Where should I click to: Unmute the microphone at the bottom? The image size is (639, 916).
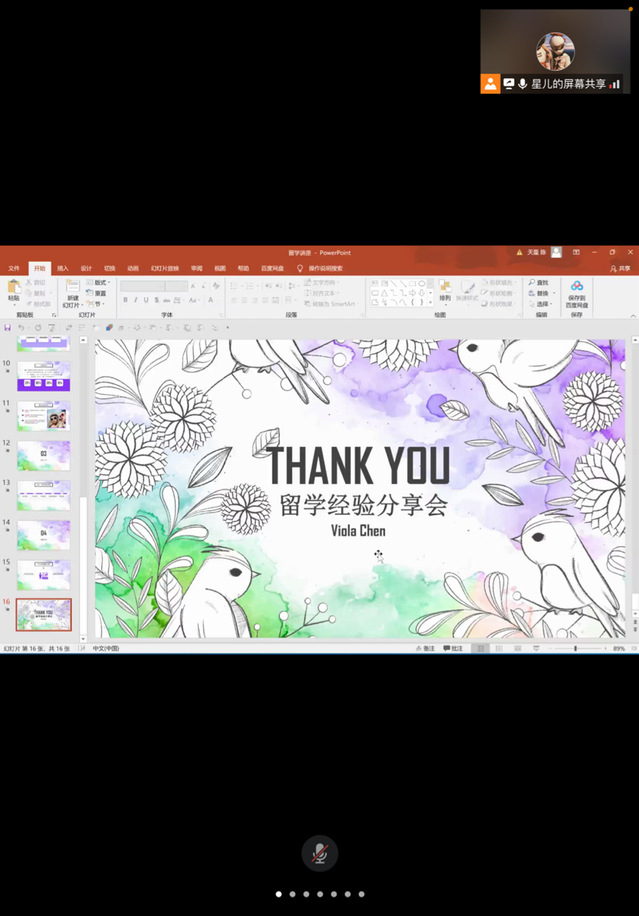coord(319,853)
